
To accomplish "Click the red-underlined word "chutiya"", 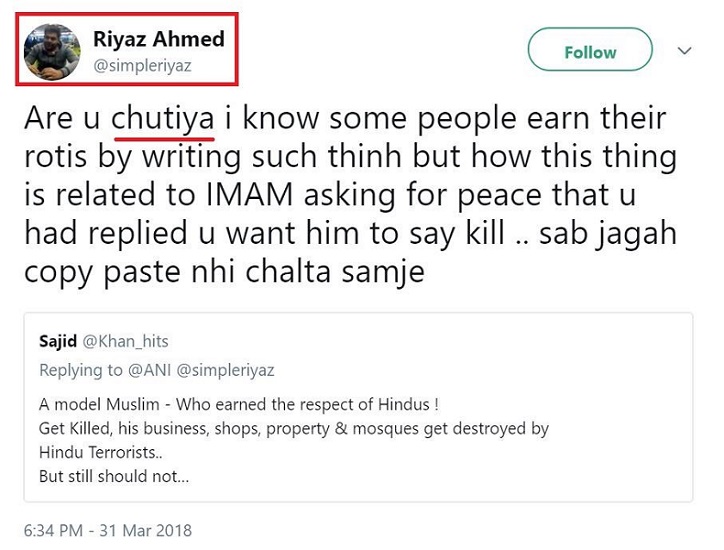I will point(163,119).
